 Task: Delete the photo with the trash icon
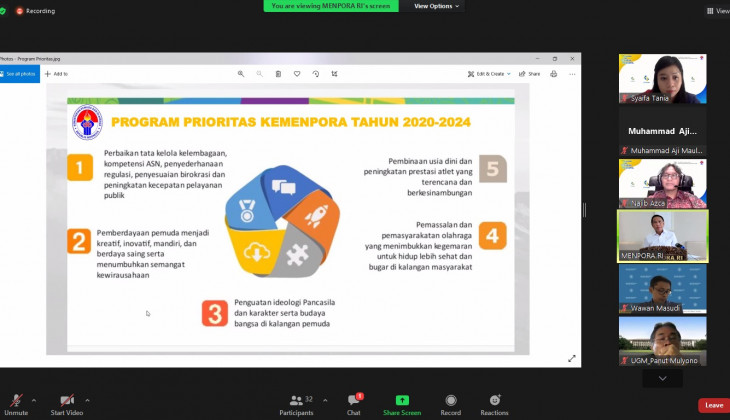(278, 74)
